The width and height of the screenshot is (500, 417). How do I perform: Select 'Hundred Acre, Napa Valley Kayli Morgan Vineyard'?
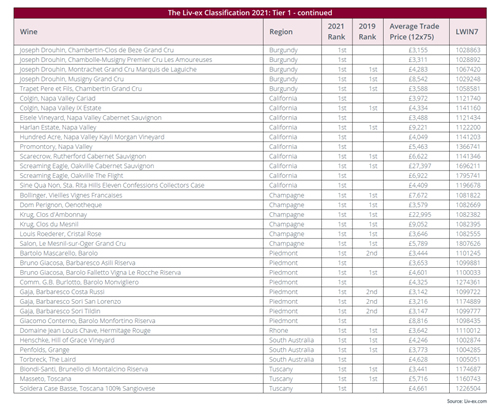92,137
